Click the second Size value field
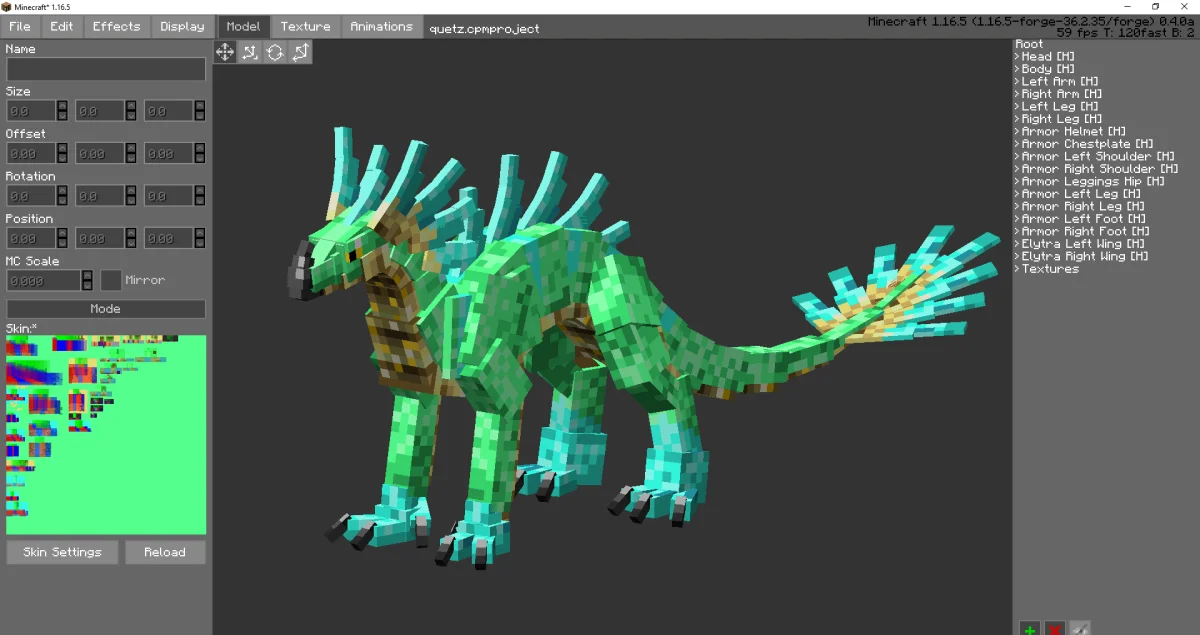Image resolution: width=1200 pixels, height=635 pixels. pyautogui.click(x=100, y=111)
